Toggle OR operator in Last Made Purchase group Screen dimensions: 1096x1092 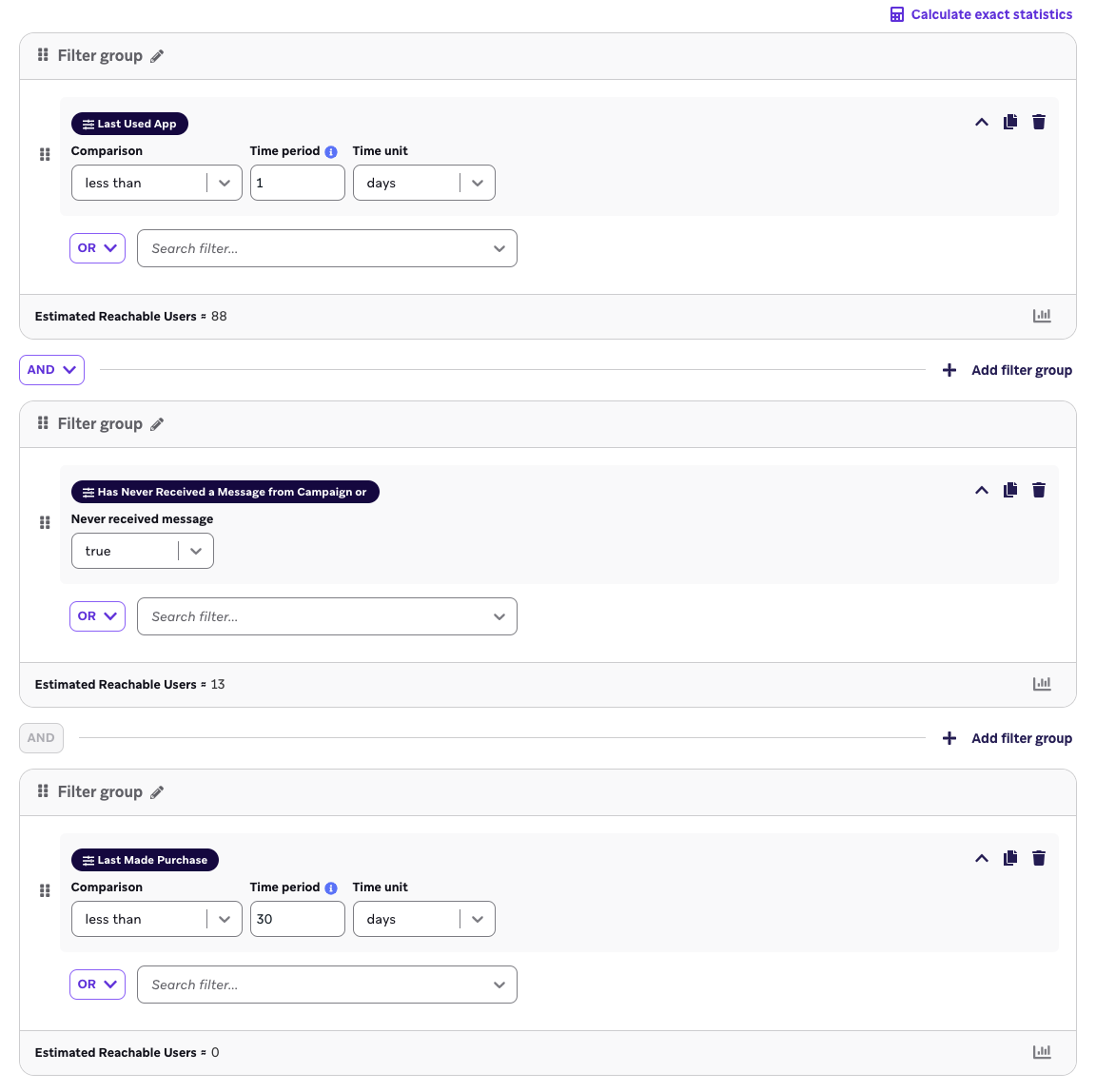coord(97,985)
